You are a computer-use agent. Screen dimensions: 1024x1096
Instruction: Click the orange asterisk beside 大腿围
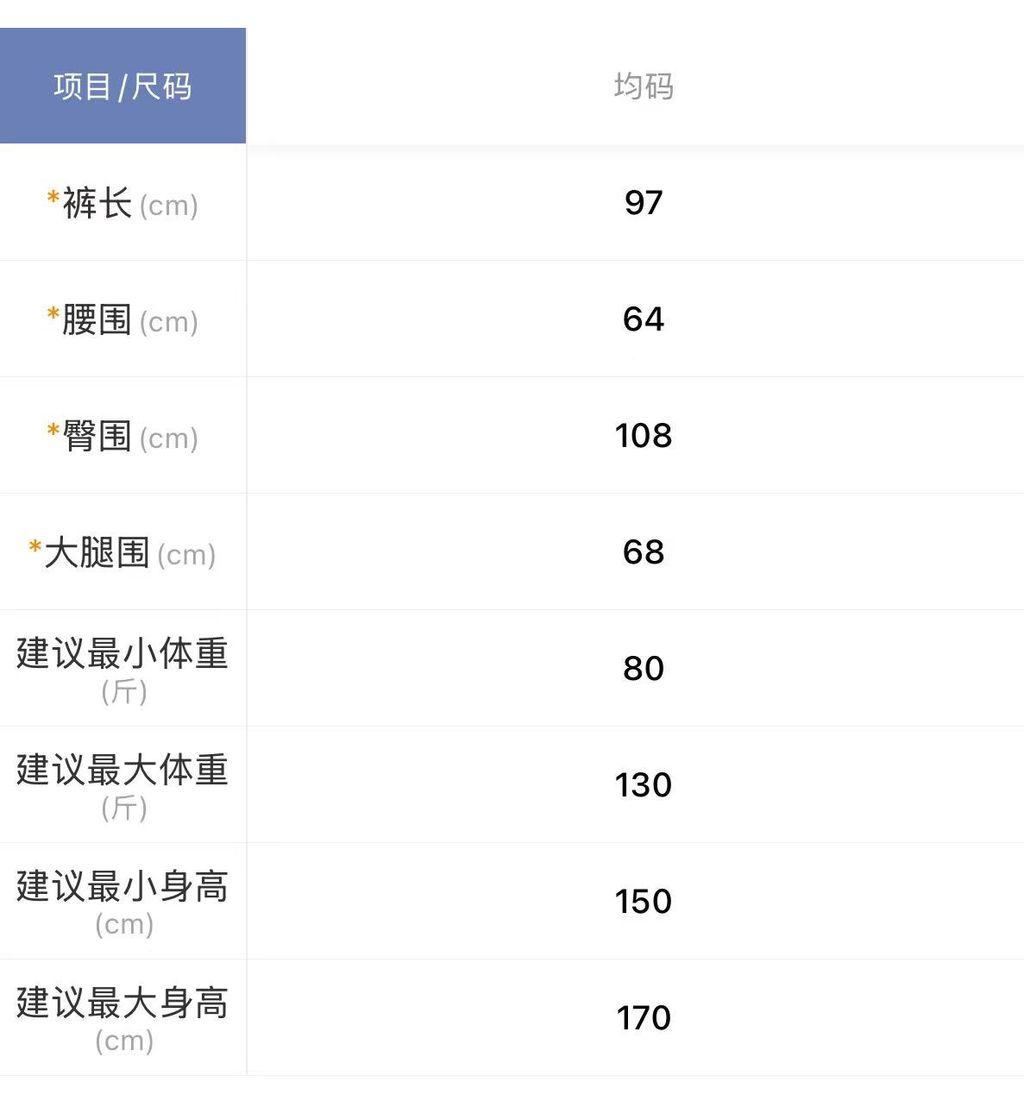coord(35,548)
